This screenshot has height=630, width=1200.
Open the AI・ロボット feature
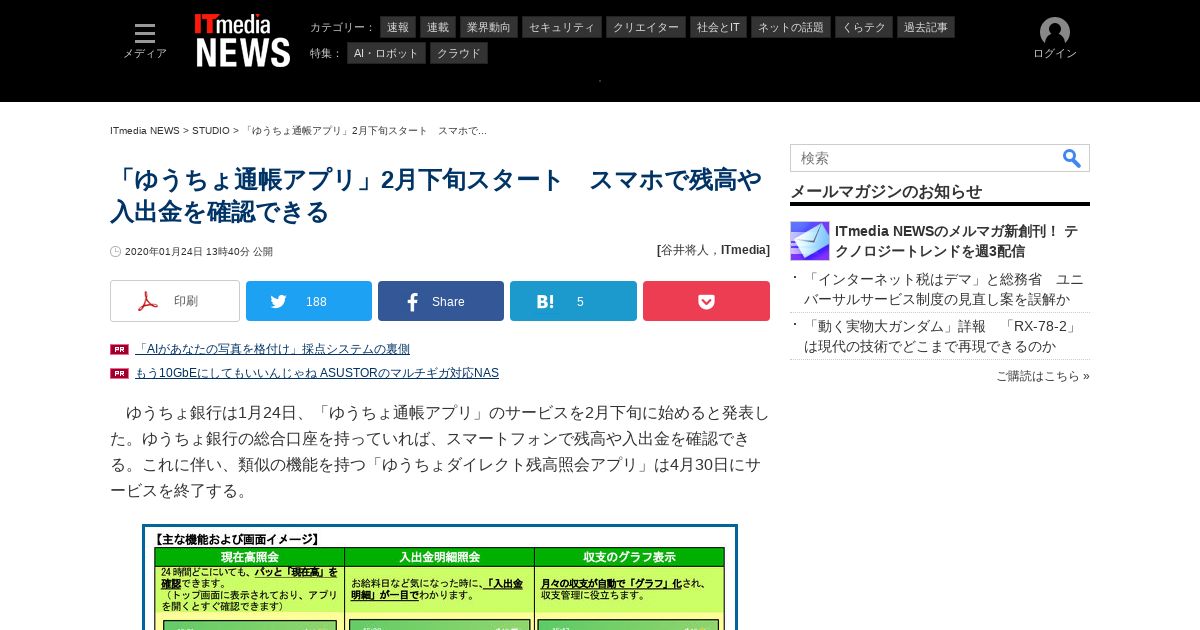pos(386,53)
